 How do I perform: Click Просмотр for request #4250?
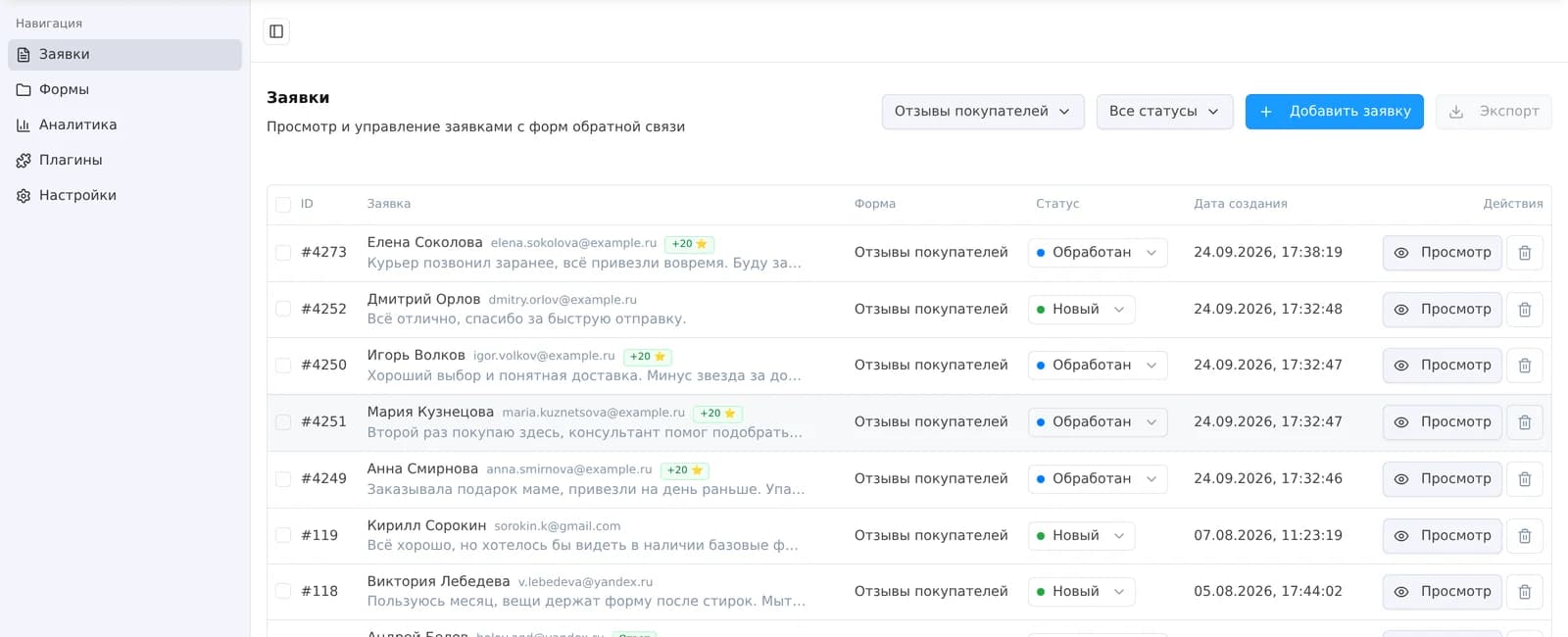pos(1443,366)
